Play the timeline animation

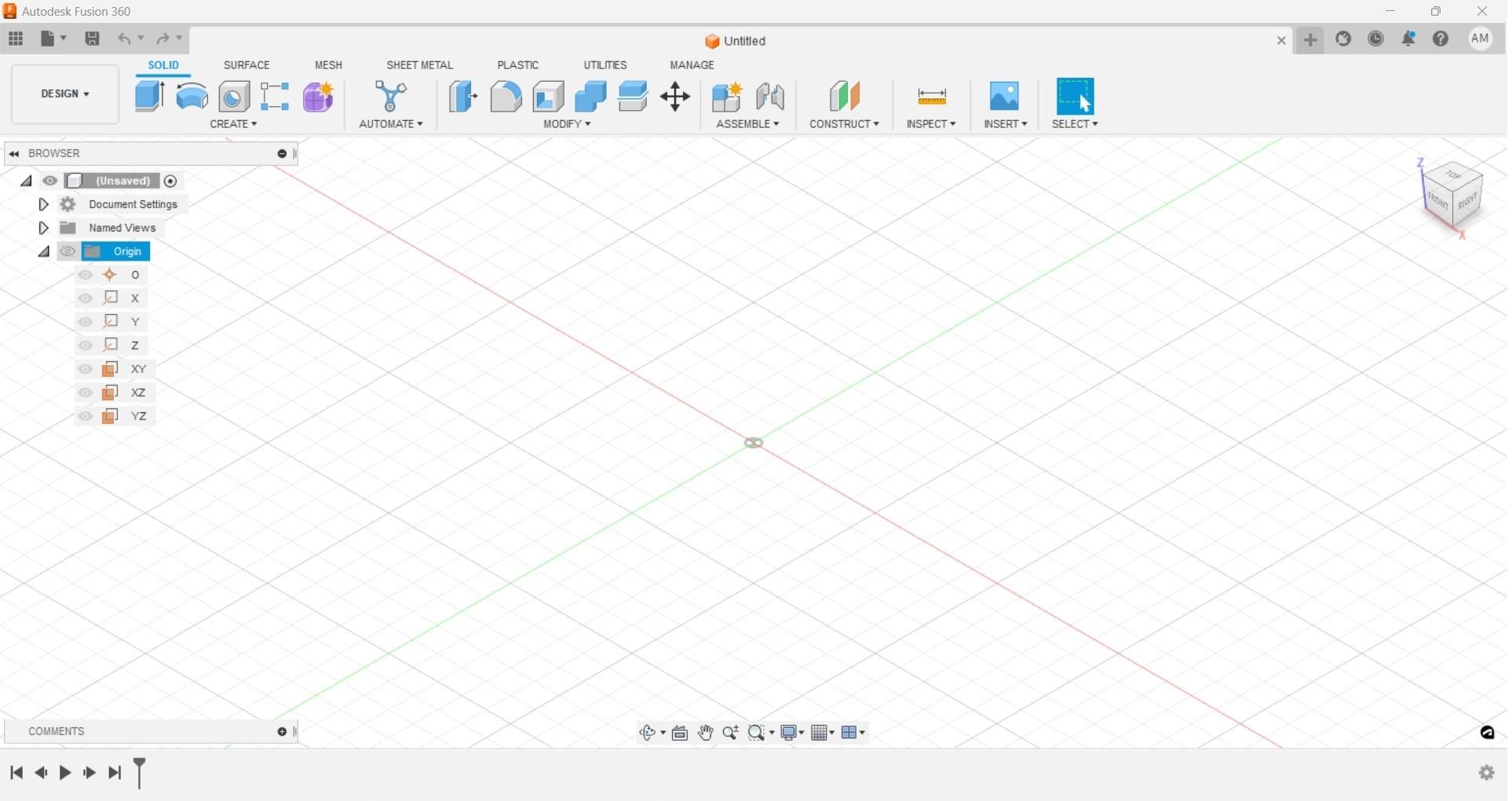66,774
